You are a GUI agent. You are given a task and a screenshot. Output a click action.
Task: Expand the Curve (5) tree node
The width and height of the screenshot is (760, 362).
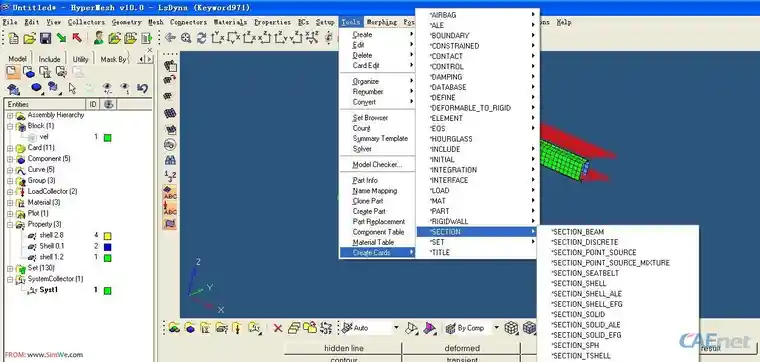point(10,170)
